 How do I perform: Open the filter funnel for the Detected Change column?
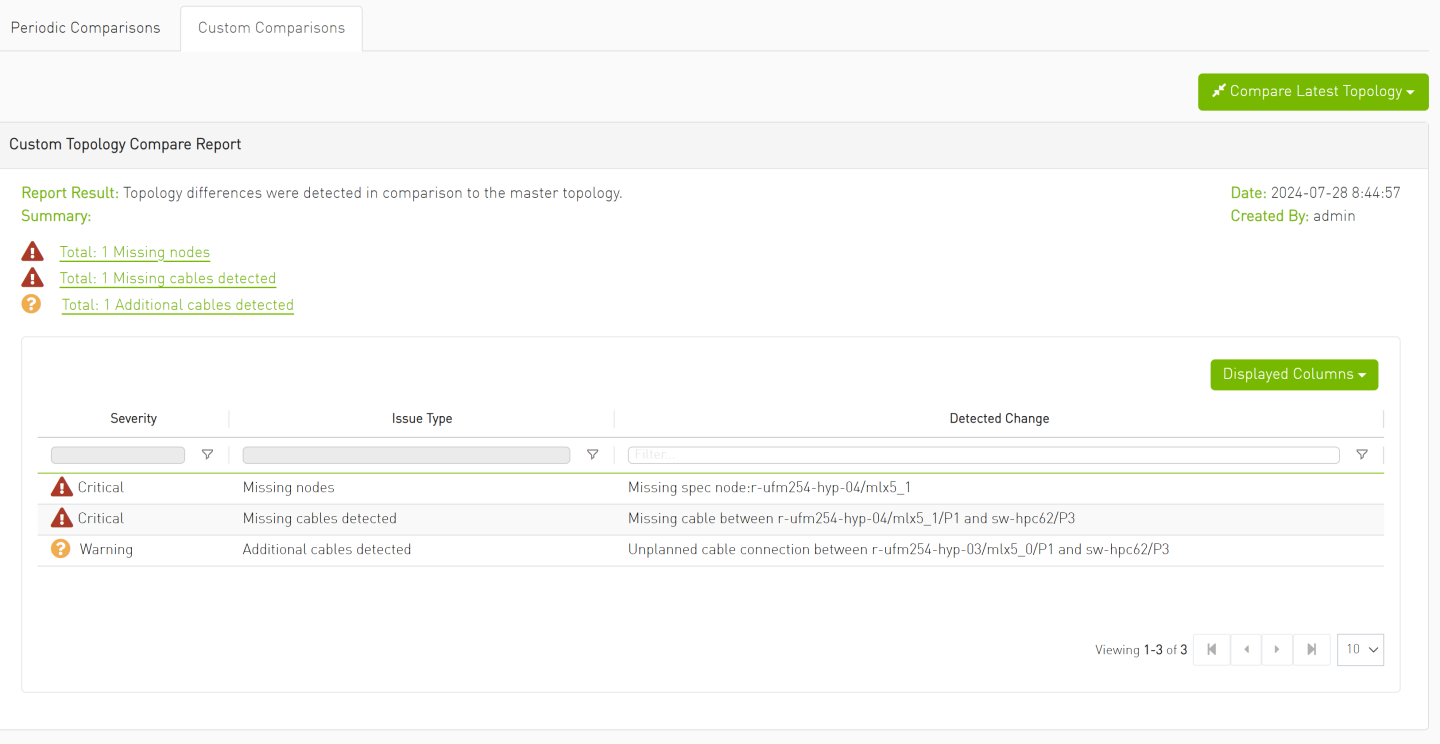[x=1361, y=454]
